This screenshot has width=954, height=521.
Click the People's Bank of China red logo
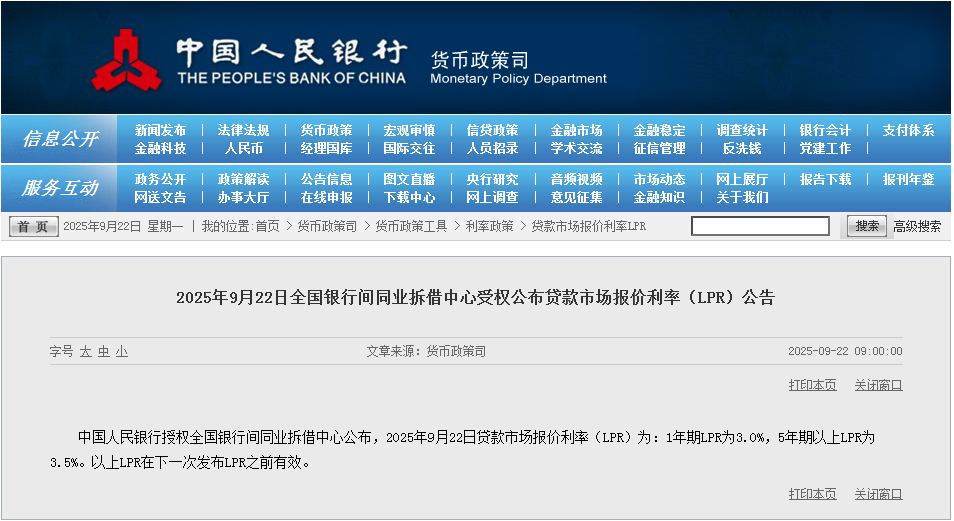click(x=126, y=60)
